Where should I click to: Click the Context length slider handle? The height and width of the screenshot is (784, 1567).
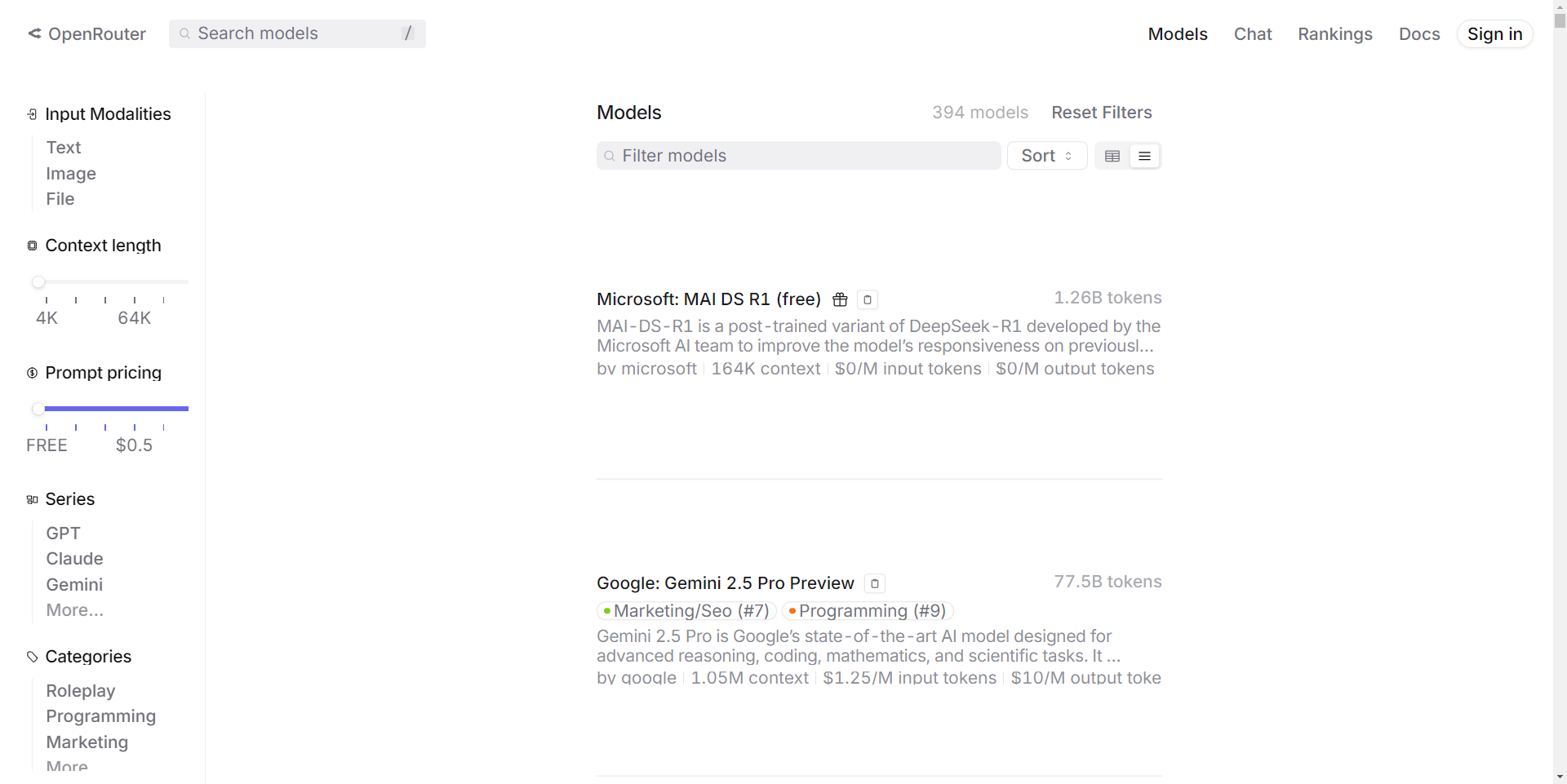(38, 282)
